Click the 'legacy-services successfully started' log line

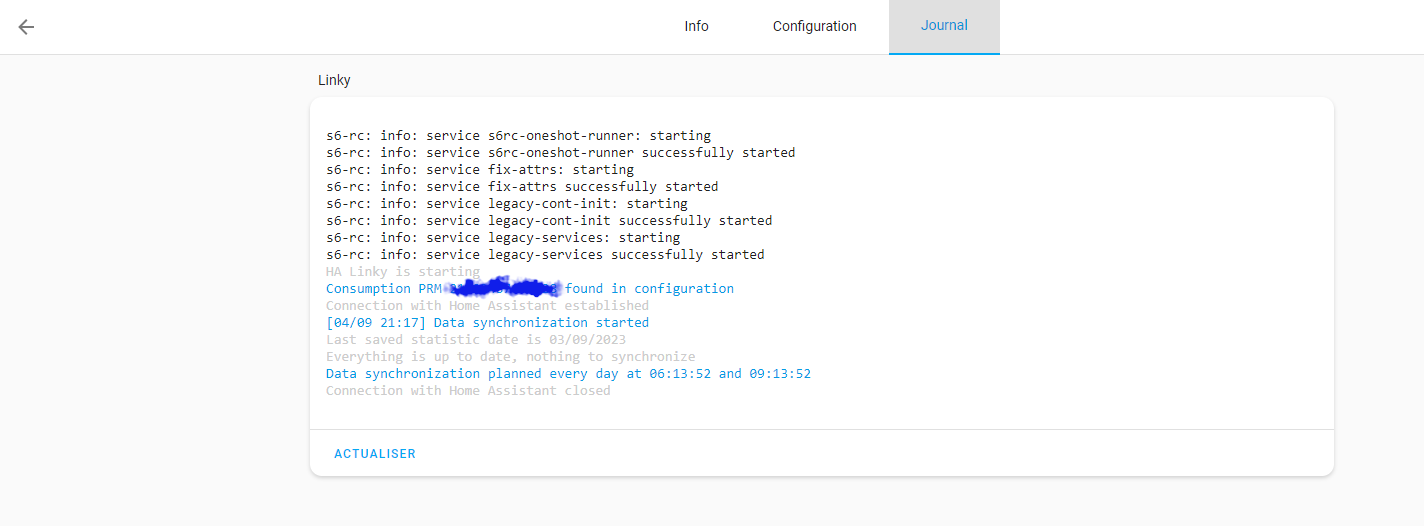pos(545,255)
